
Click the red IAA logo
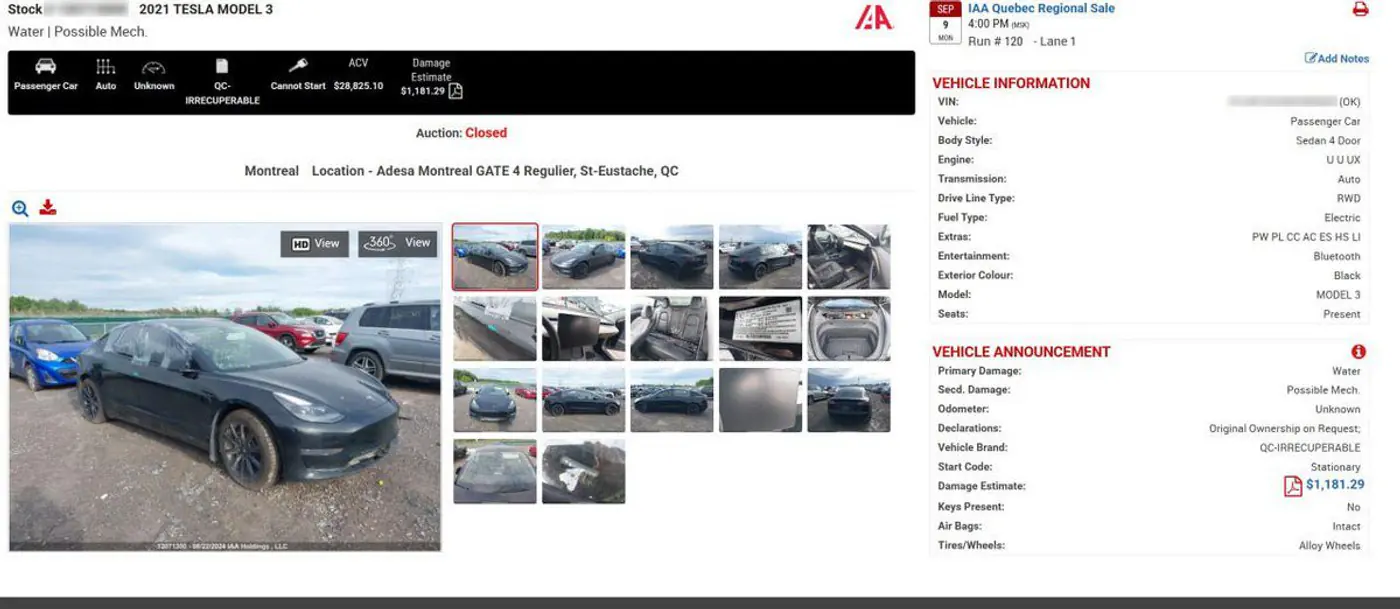[x=873, y=18]
